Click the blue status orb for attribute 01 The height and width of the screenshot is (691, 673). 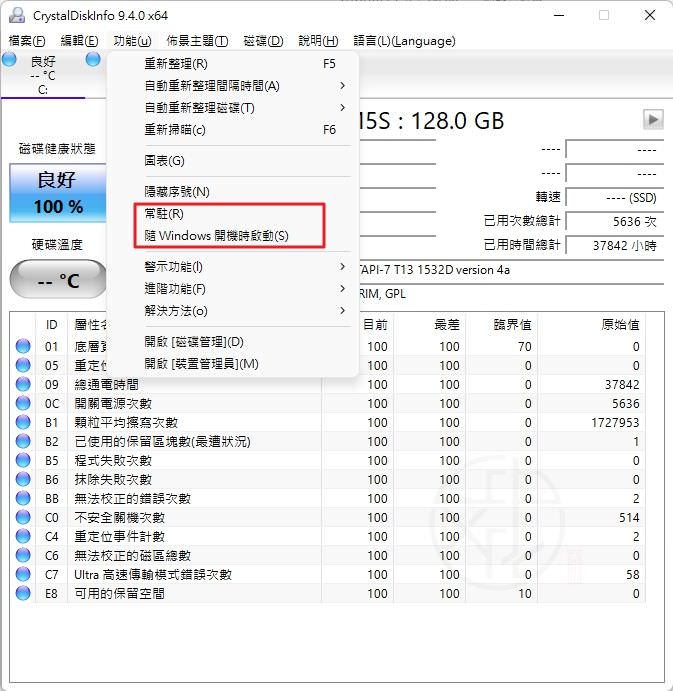coord(23,346)
